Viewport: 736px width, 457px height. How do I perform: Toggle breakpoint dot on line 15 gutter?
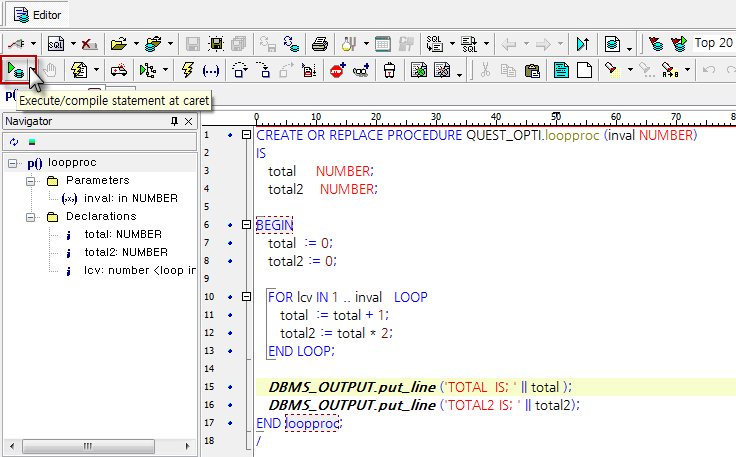(230, 387)
